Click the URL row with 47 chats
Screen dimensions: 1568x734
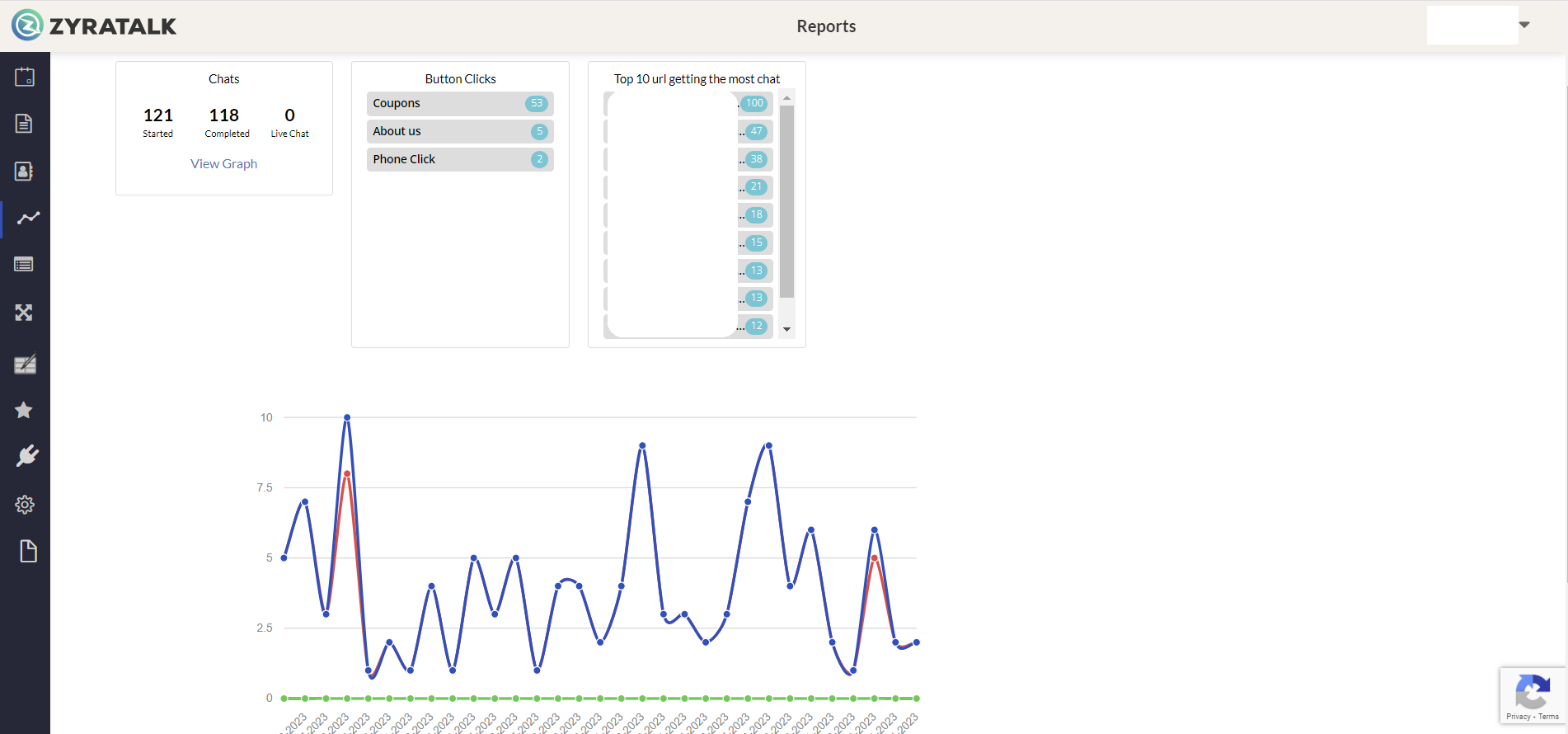tap(688, 131)
